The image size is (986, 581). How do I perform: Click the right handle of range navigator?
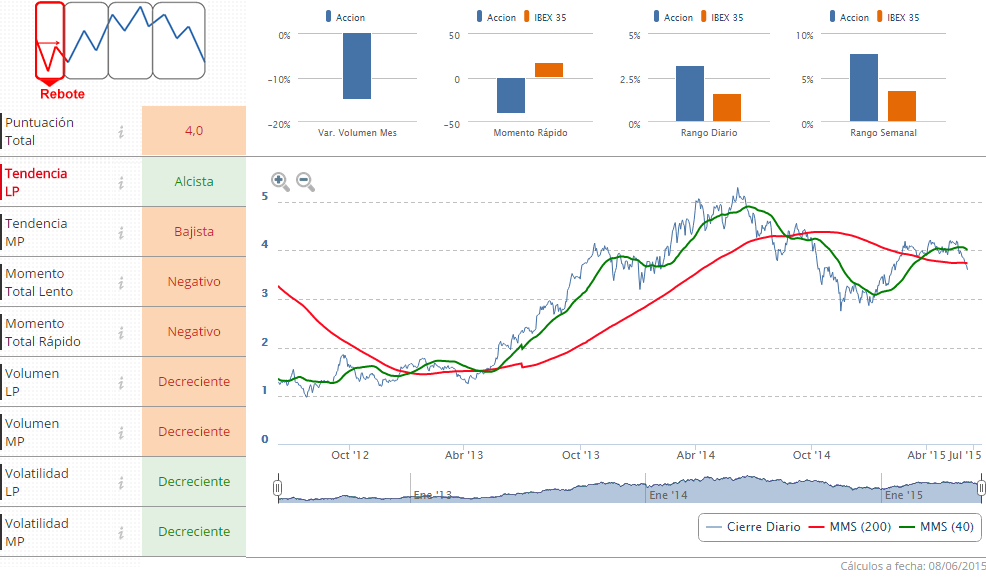pos(981,488)
